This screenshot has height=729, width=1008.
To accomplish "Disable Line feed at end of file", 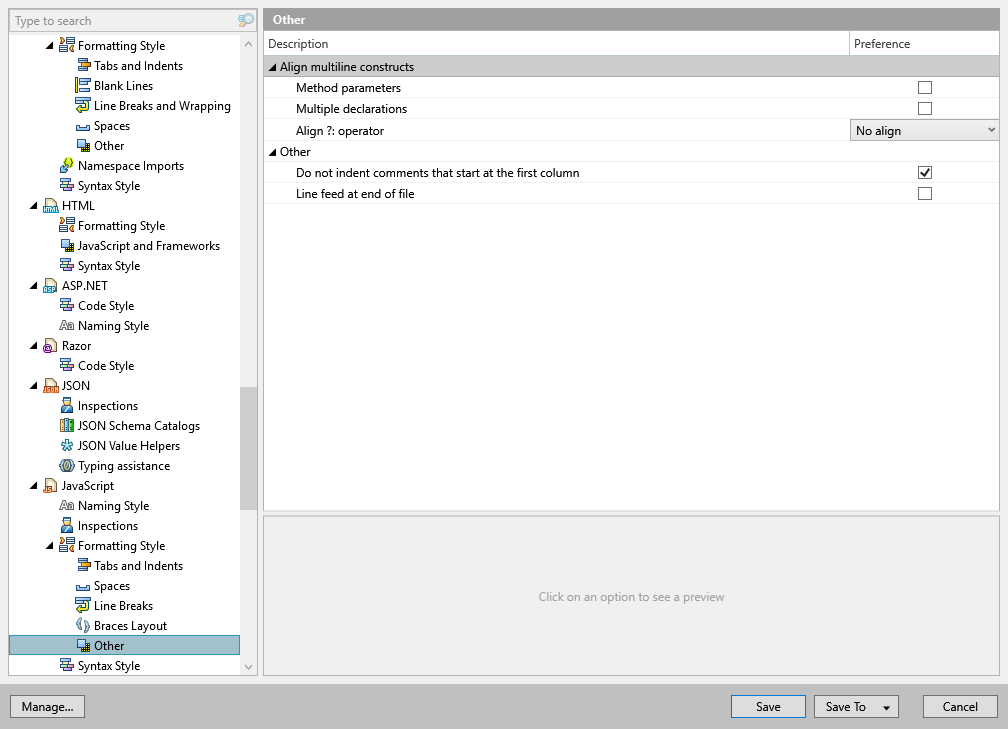I will (925, 193).
